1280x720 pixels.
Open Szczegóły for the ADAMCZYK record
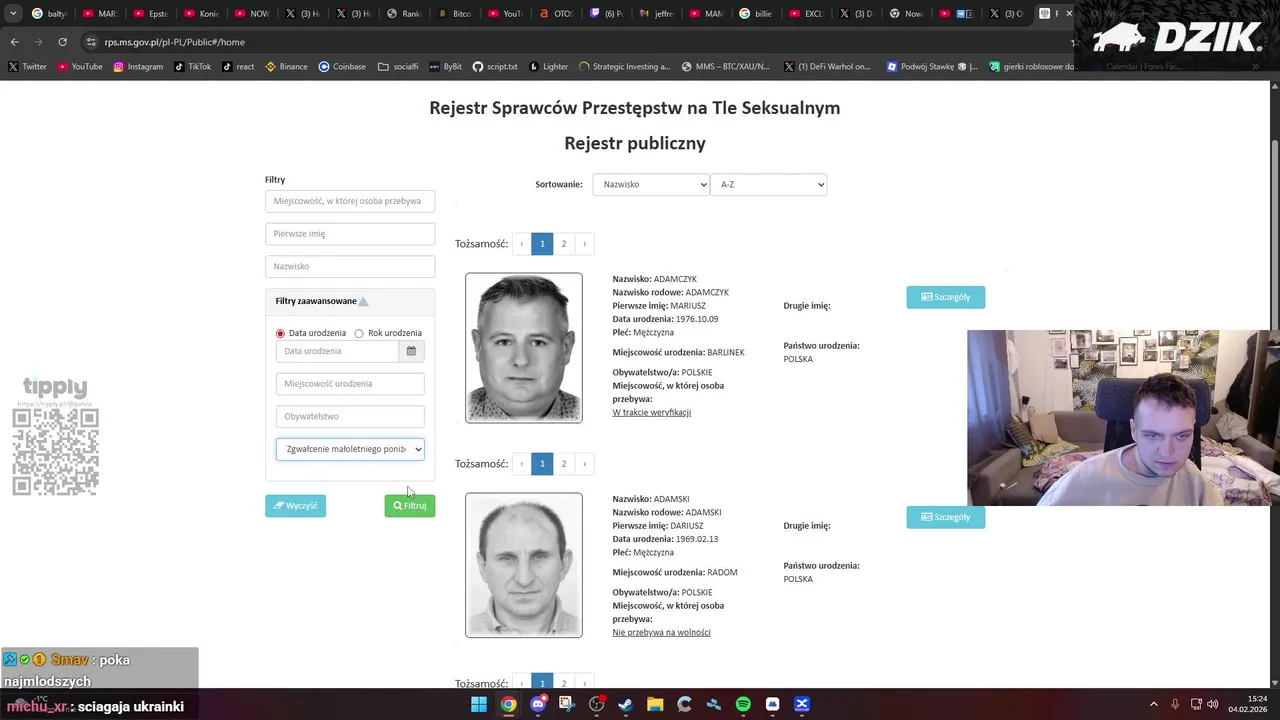tap(946, 297)
